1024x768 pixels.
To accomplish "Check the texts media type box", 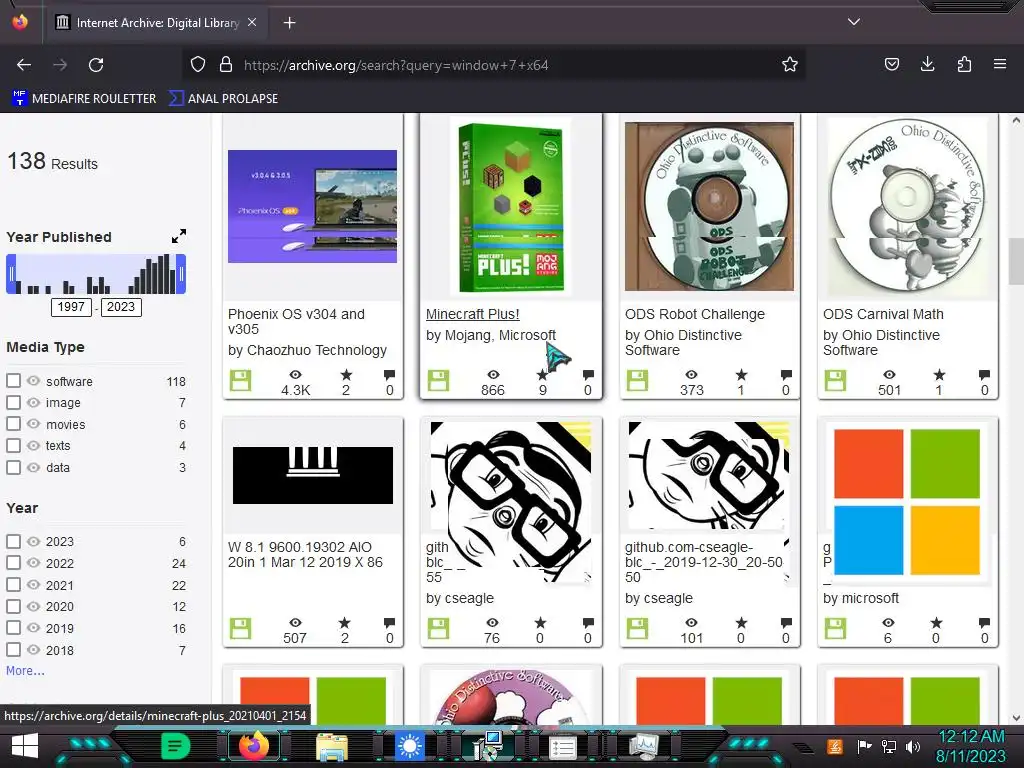I will pos(13,445).
